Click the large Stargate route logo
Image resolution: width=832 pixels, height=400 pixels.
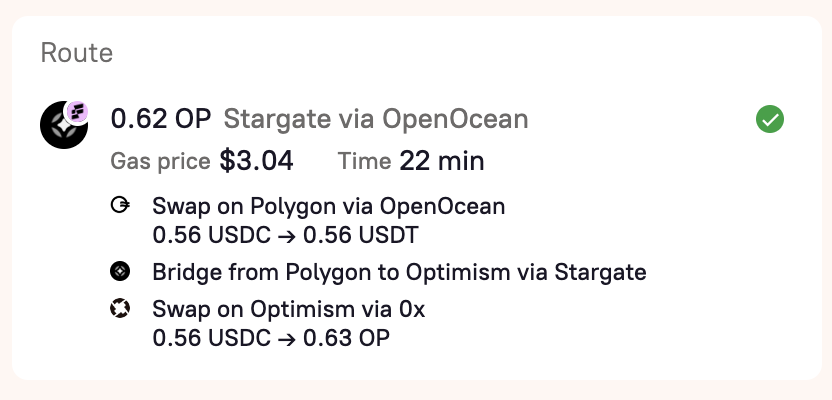[64, 125]
